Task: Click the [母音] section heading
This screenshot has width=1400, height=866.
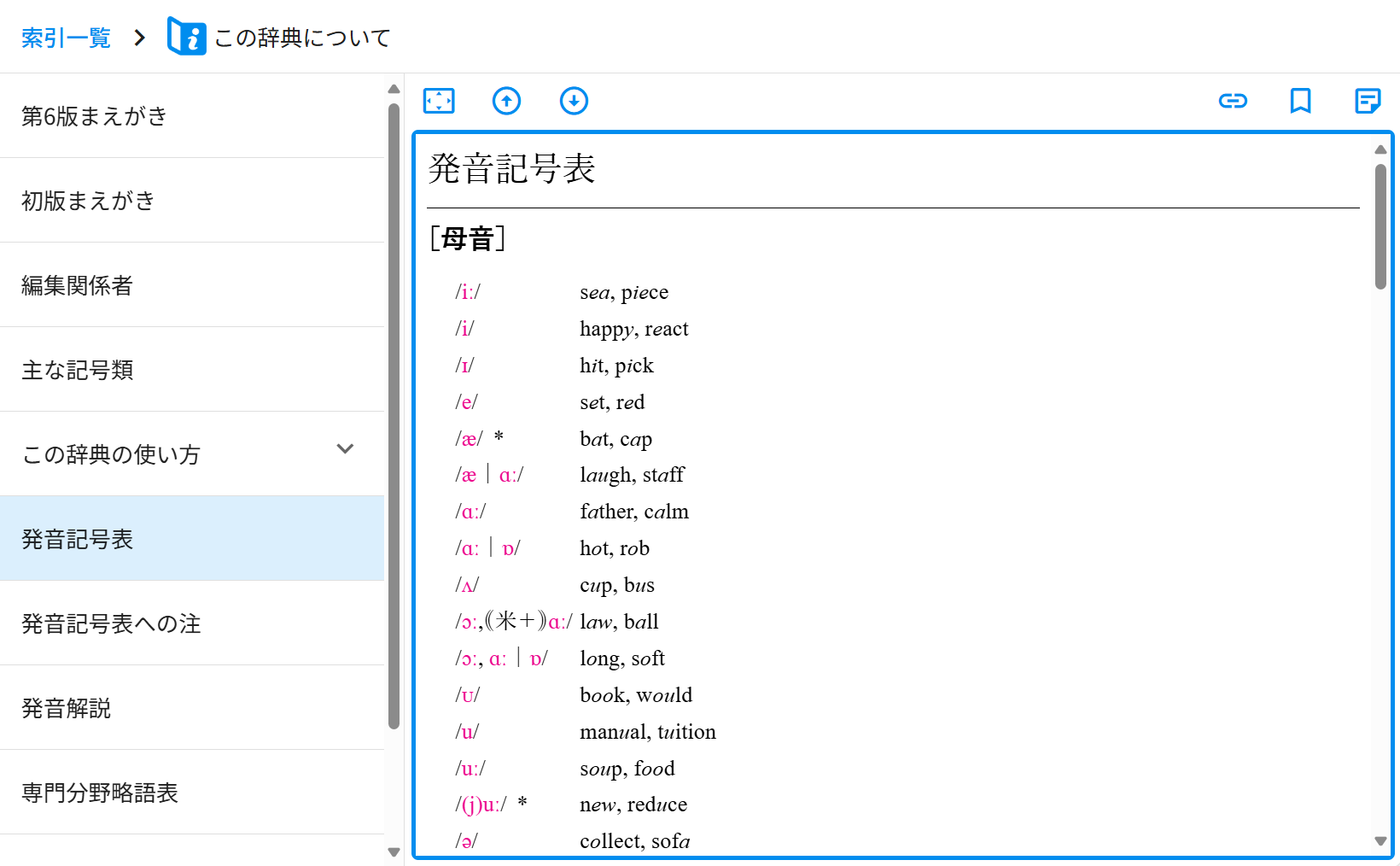Action: [x=468, y=238]
